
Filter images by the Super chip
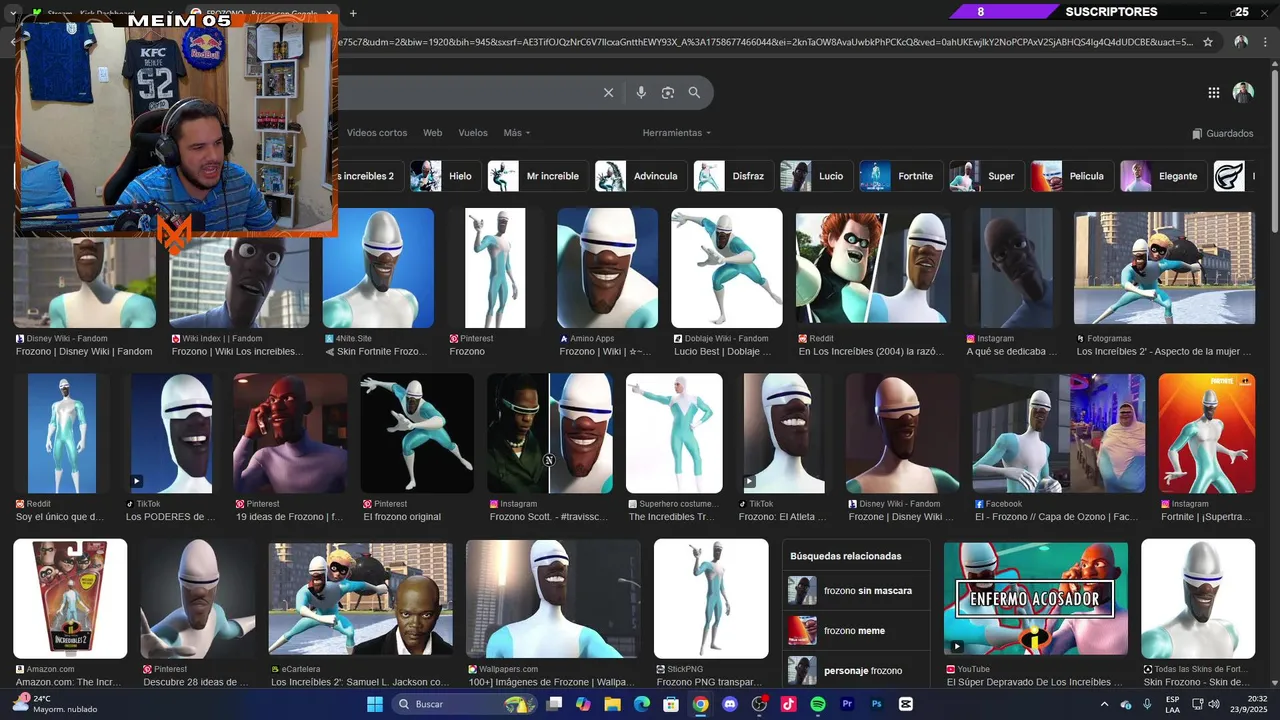tap(986, 176)
